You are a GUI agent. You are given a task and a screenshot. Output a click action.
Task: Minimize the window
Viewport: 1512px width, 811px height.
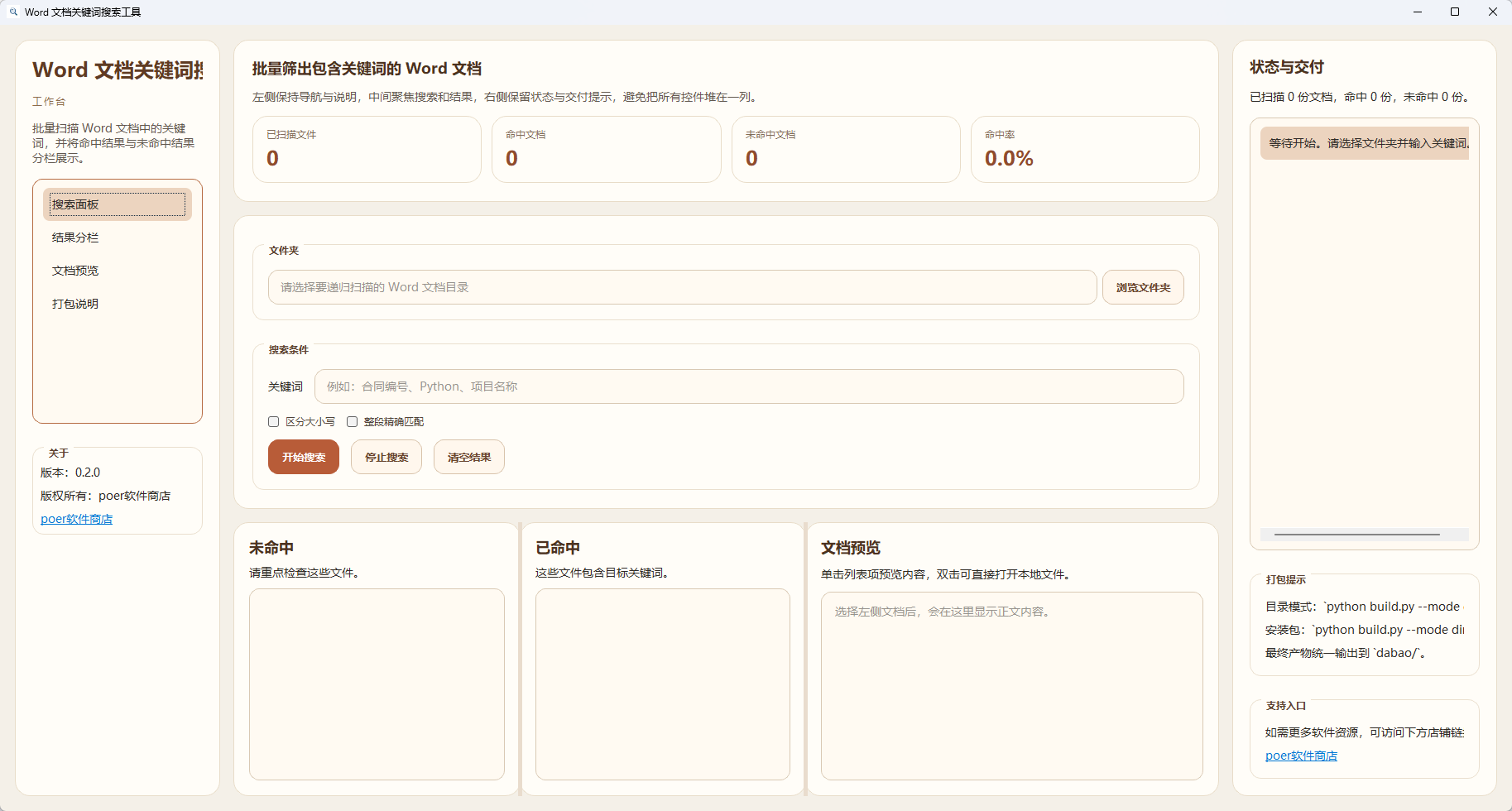1417,12
